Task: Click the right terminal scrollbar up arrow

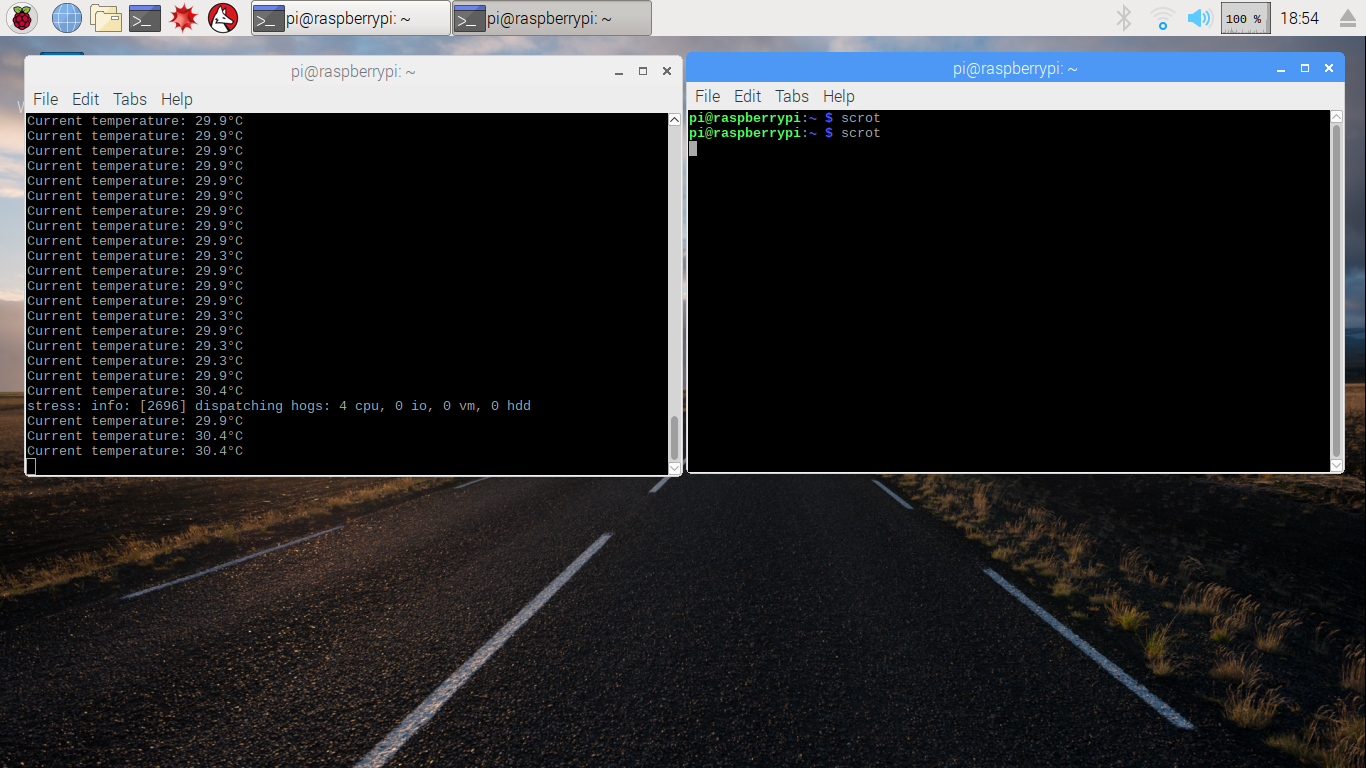Action: pos(1337,117)
